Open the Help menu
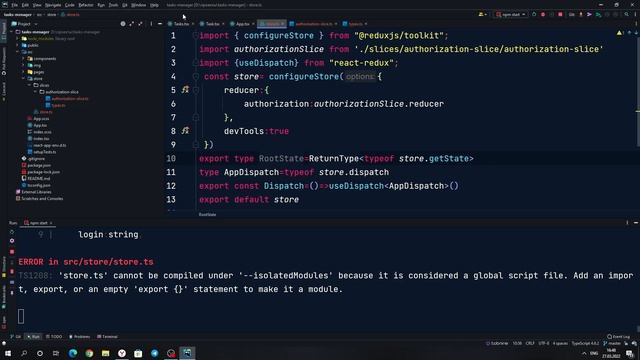Viewport: 640px width, 360px height. (x=154, y=5)
